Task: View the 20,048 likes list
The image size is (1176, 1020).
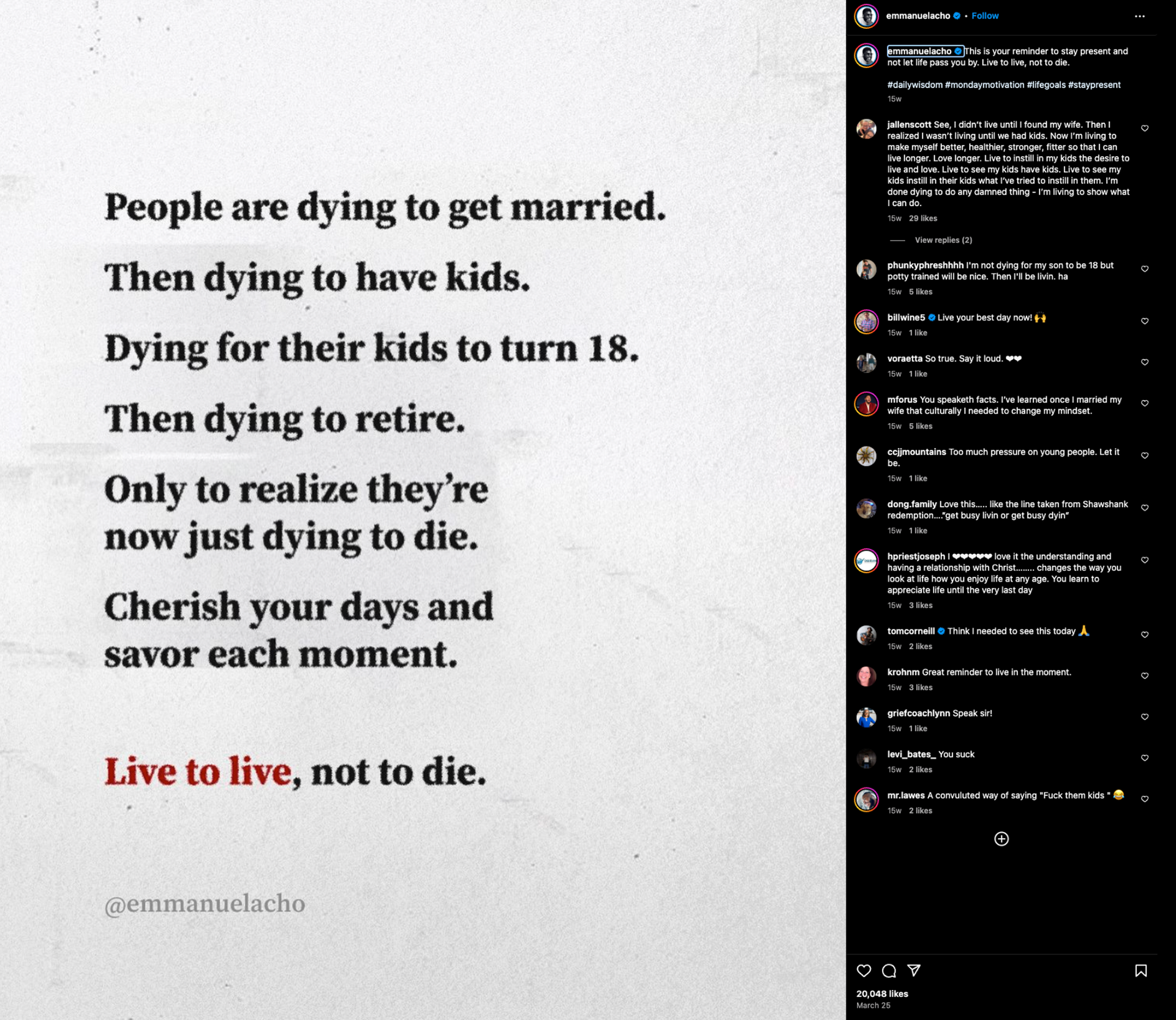Action: [882, 994]
